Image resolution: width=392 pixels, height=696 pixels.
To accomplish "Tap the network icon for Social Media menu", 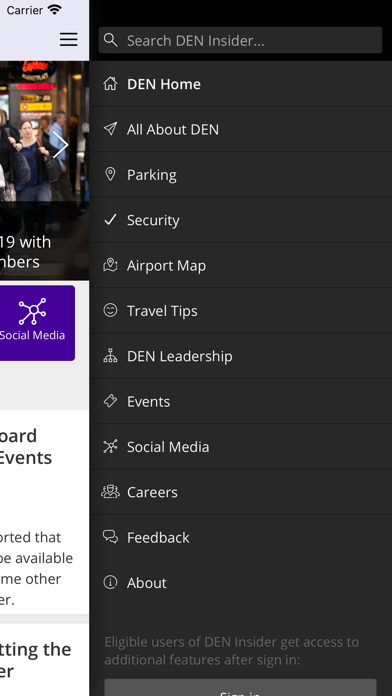I will point(110,446).
